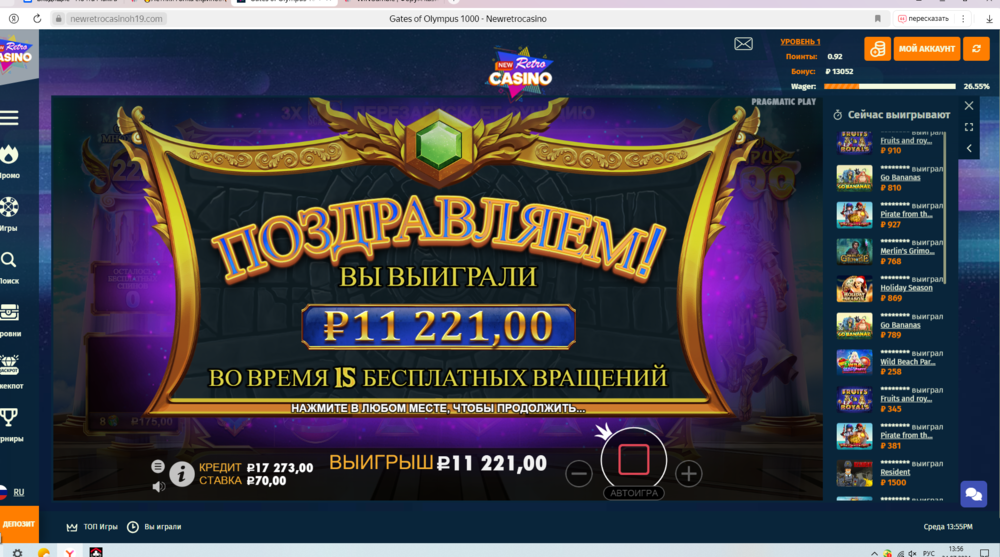The width and height of the screenshot is (1000, 557).
Task: Click the Ставка ₽70,00 value
Action: coord(242,480)
